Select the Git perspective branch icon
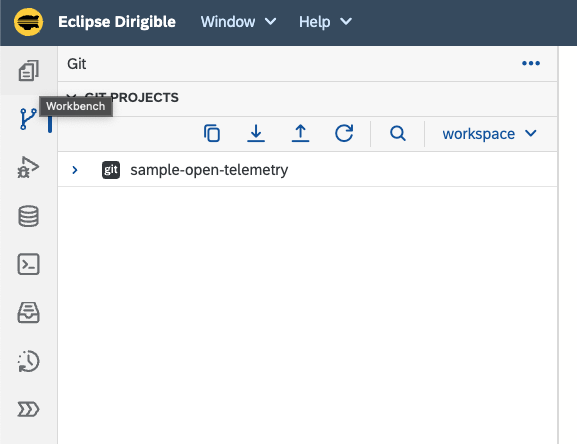 pyautogui.click(x=28, y=119)
